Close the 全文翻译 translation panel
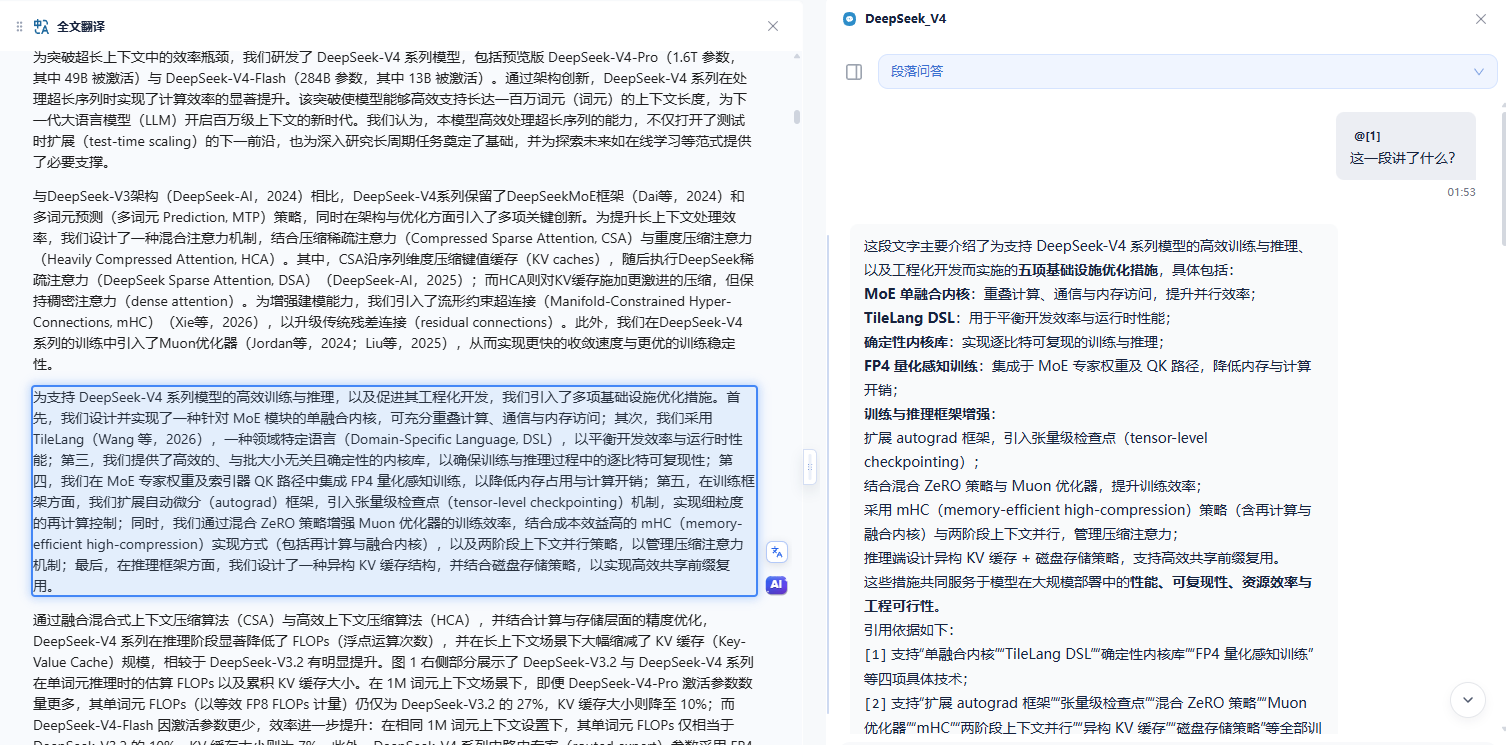1506x745 pixels. (x=773, y=26)
